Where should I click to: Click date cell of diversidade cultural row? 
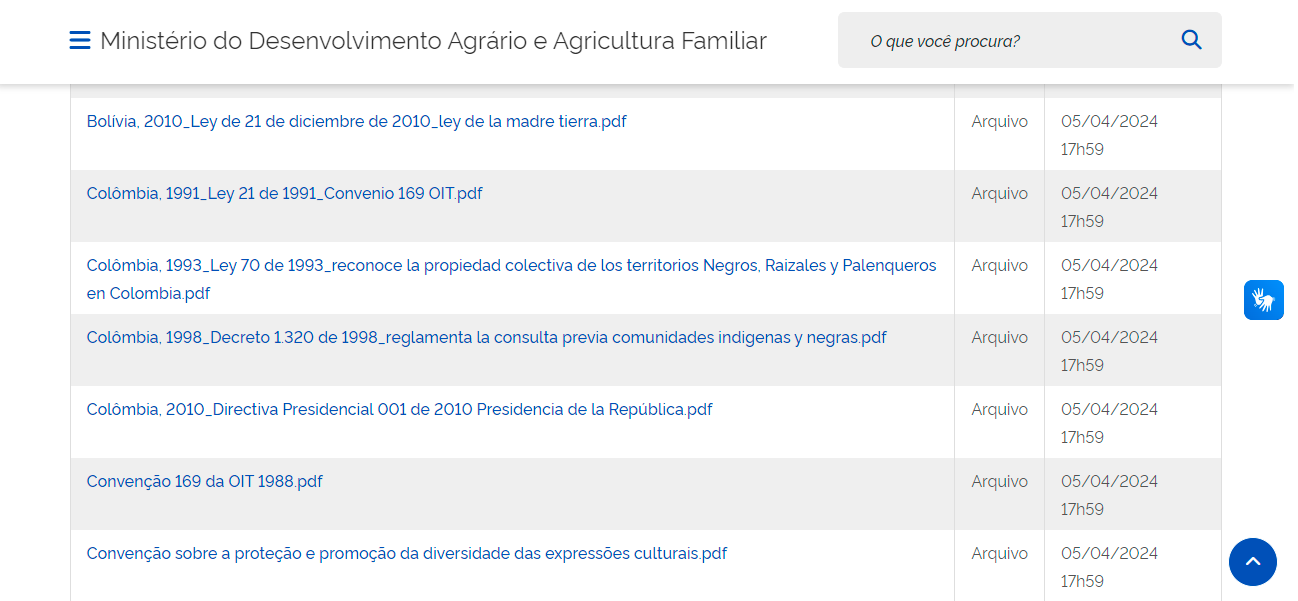pos(1109,567)
